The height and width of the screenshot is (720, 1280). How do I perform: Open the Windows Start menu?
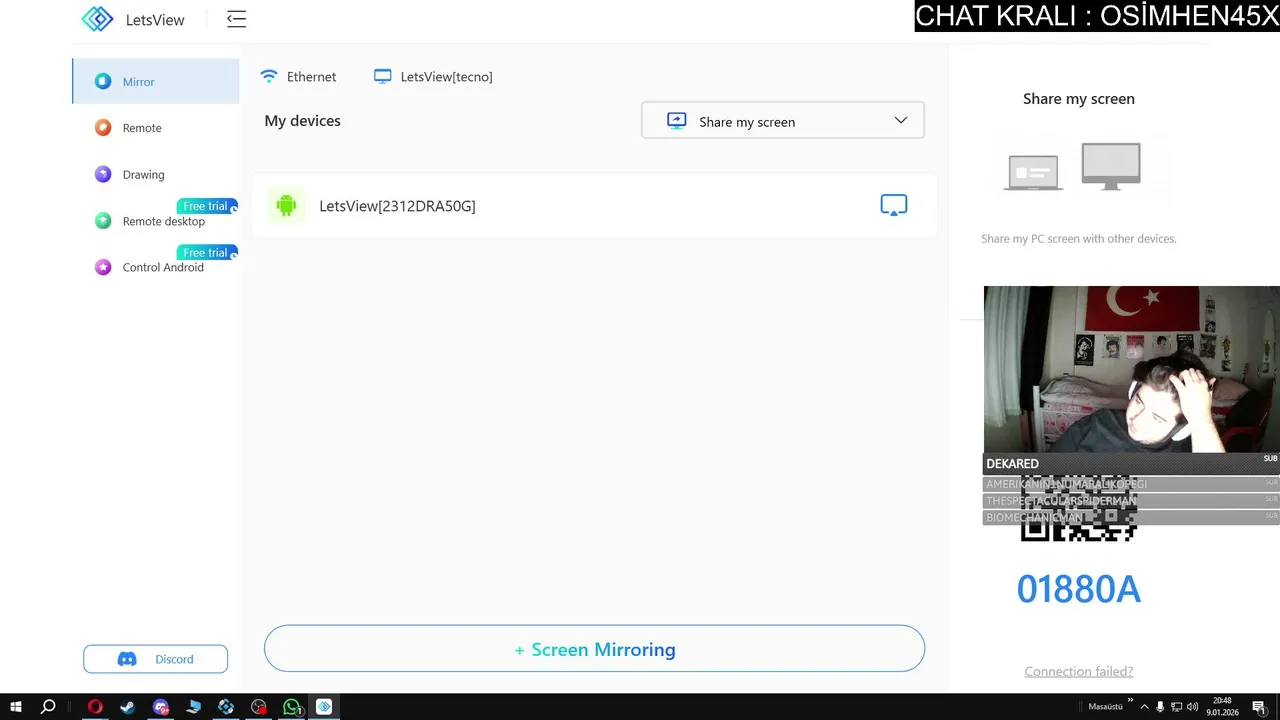[15, 707]
